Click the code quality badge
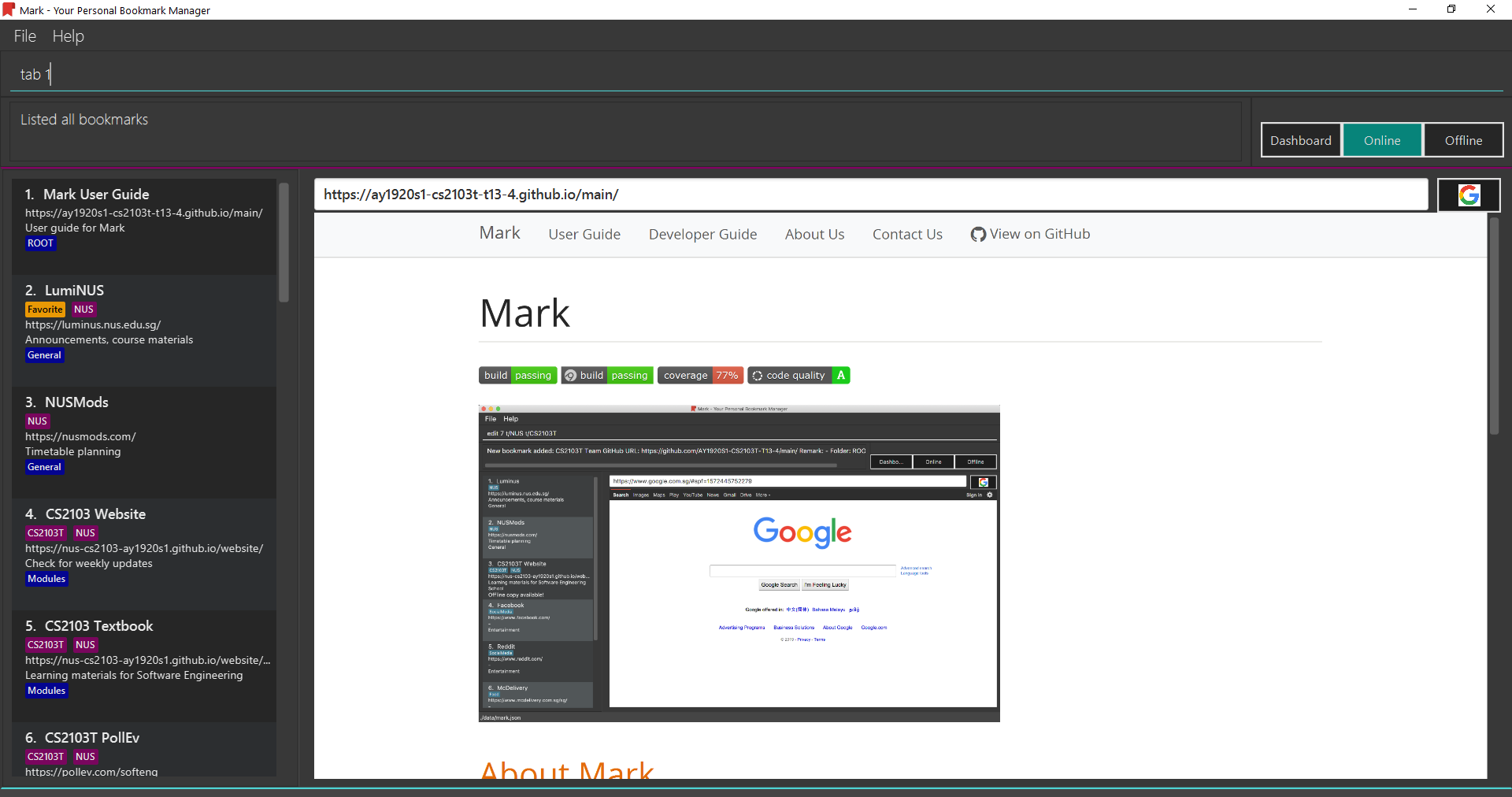This screenshot has width=1512, height=797. pos(799,376)
